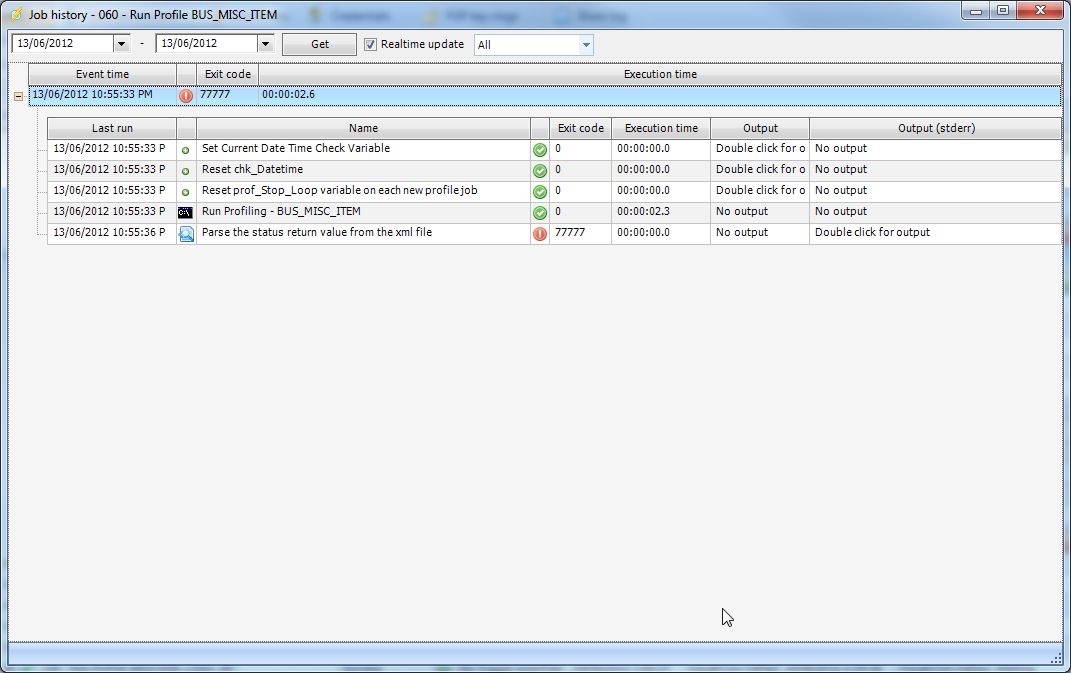Viewport: 1071px width, 673px height.
Task: Open the All filter dropdown
Action: (586, 45)
